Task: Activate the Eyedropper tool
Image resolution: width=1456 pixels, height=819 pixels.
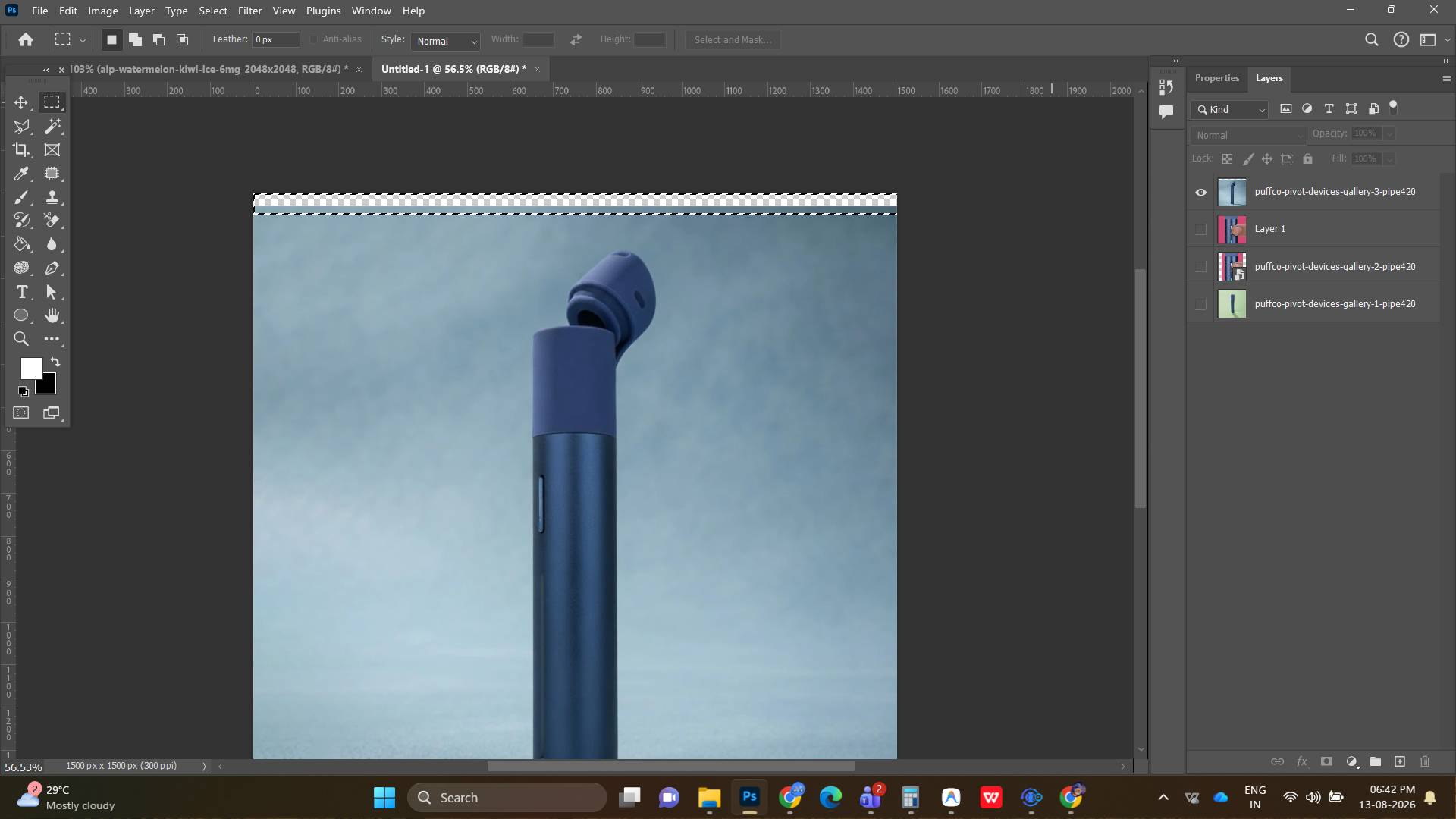Action: [21, 174]
